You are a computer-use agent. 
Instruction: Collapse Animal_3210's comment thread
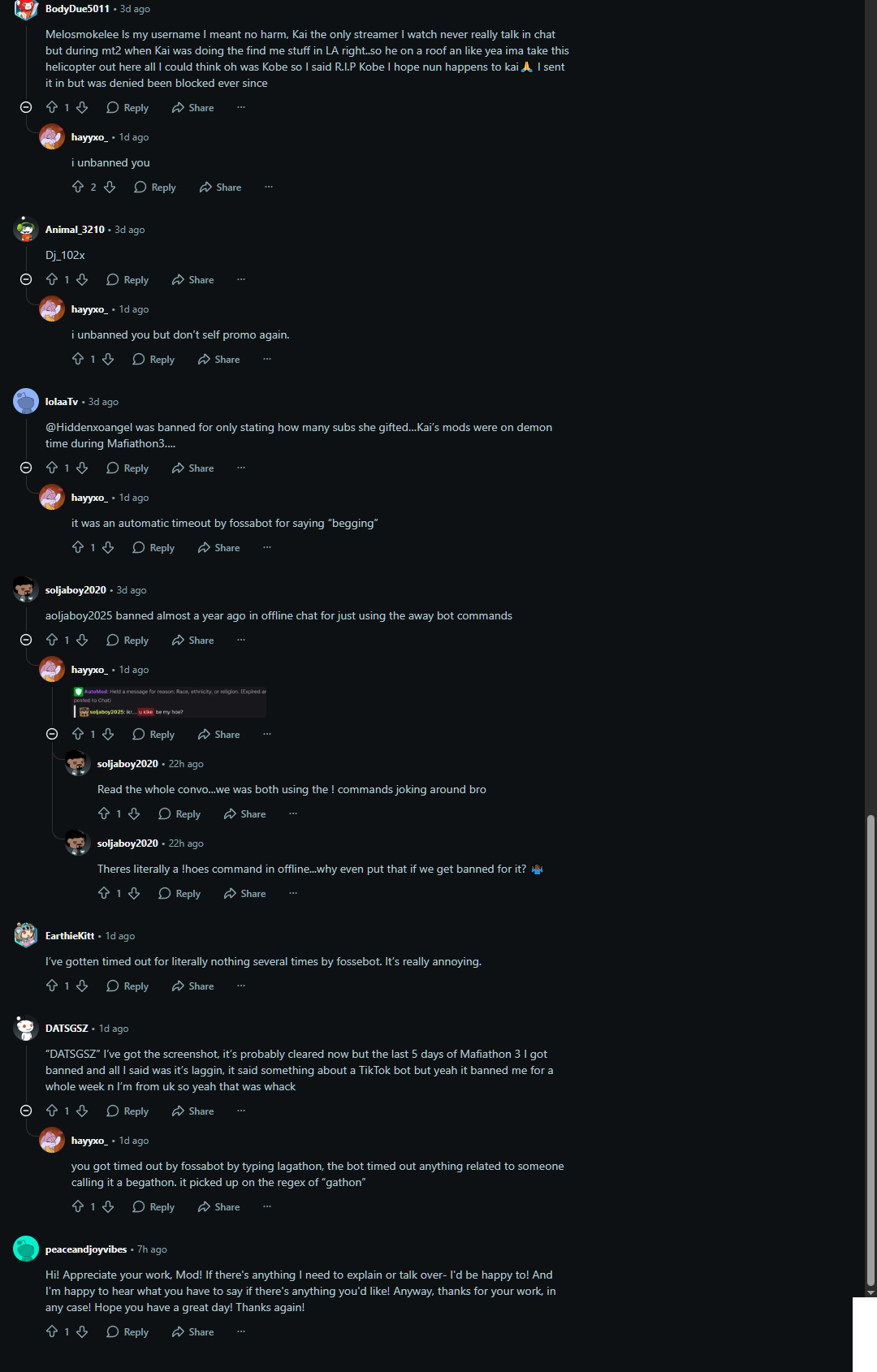click(26, 279)
